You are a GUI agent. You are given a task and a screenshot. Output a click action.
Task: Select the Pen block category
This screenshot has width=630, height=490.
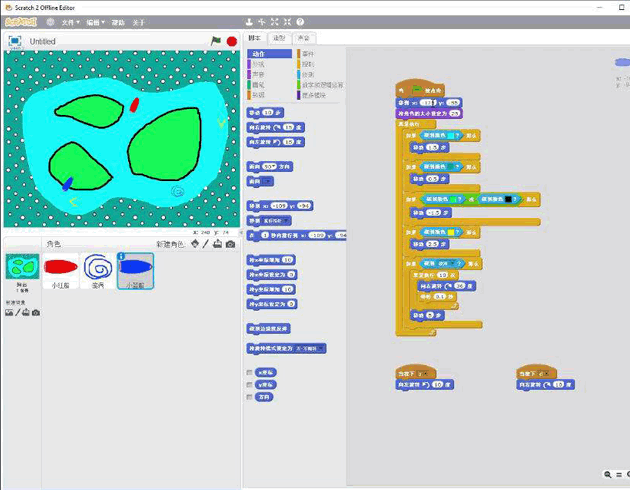click(258, 85)
